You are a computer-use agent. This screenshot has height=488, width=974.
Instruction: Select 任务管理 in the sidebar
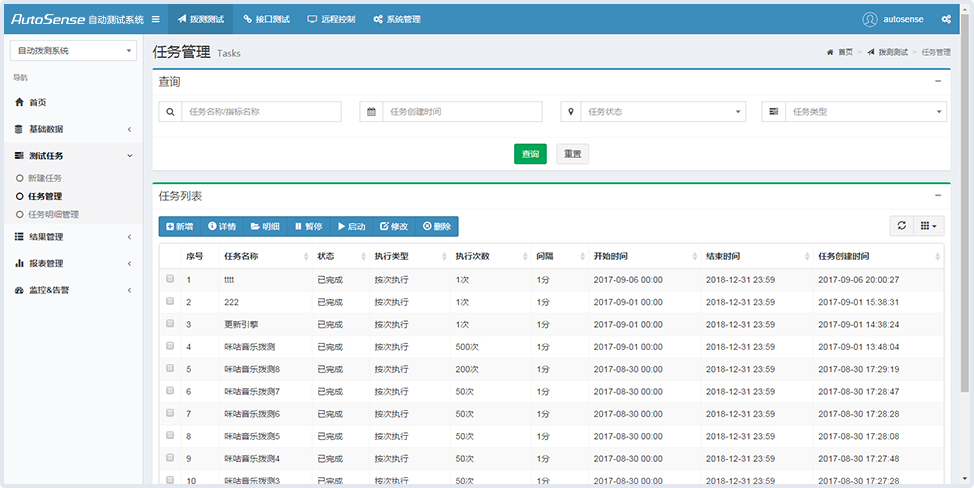45,196
